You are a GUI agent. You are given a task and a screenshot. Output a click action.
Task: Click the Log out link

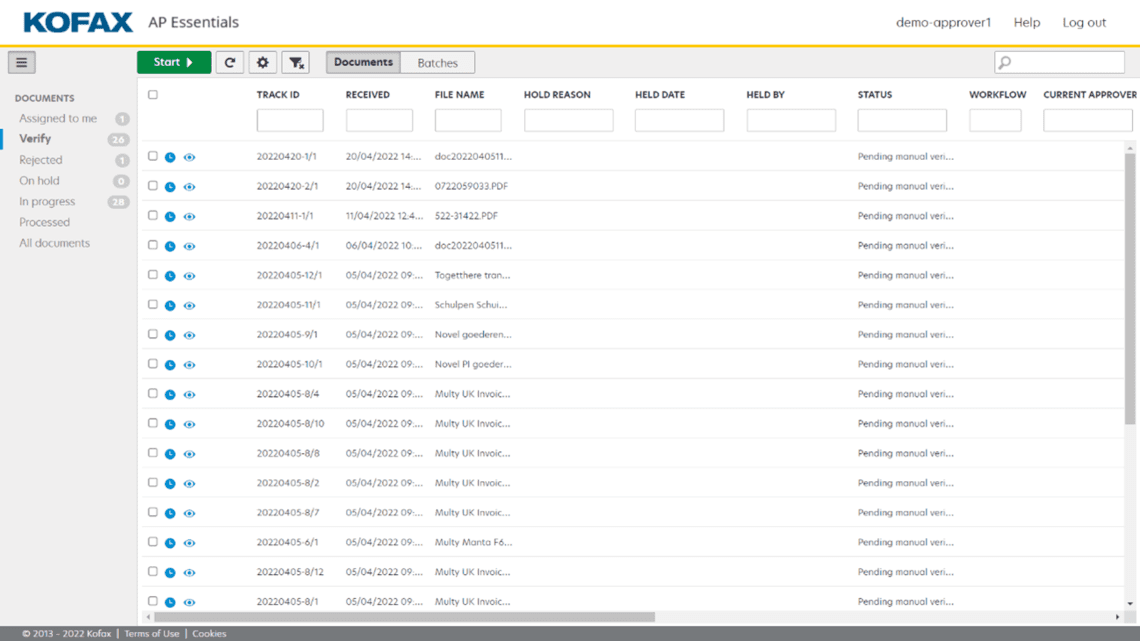pyautogui.click(x=1084, y=22)
